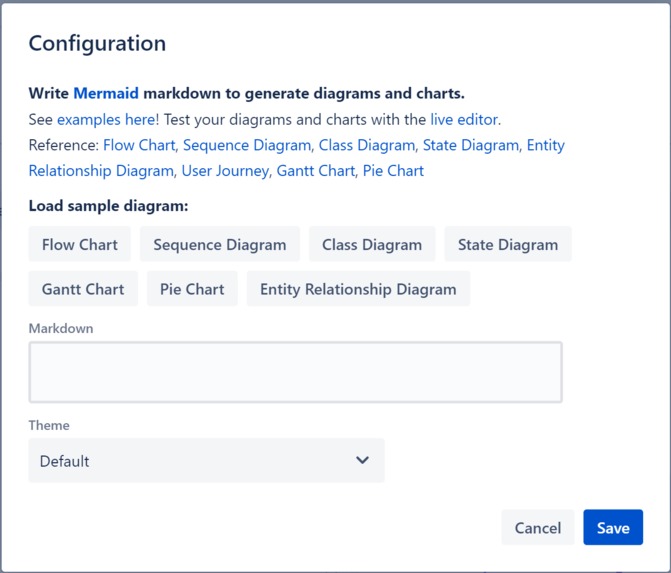Open the Gantt Chart reference link
The width and height of the screenshot is (671, 573).
point(316,171)
